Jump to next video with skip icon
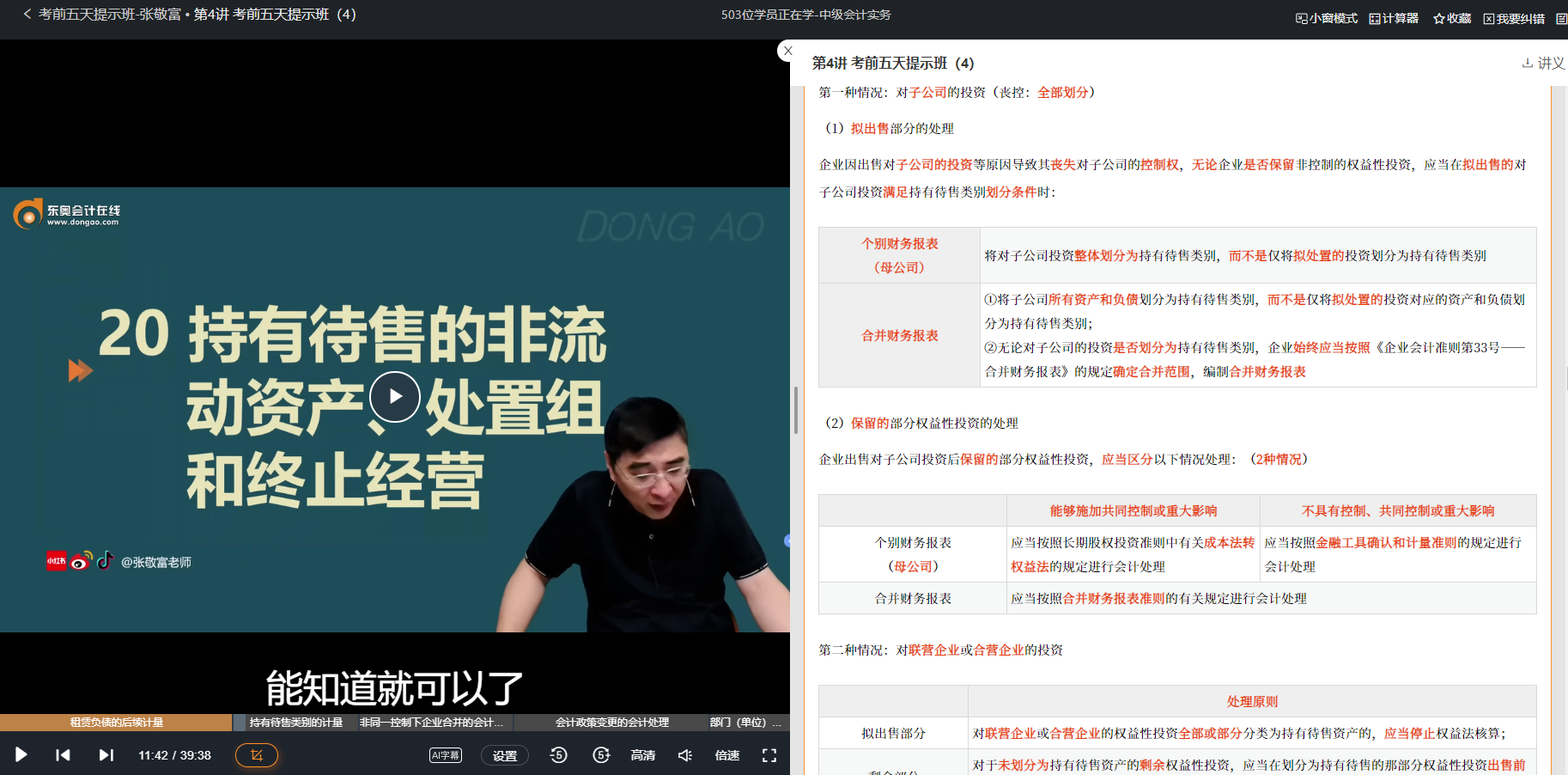This screenshot has height=775, width=1568. 106,754
